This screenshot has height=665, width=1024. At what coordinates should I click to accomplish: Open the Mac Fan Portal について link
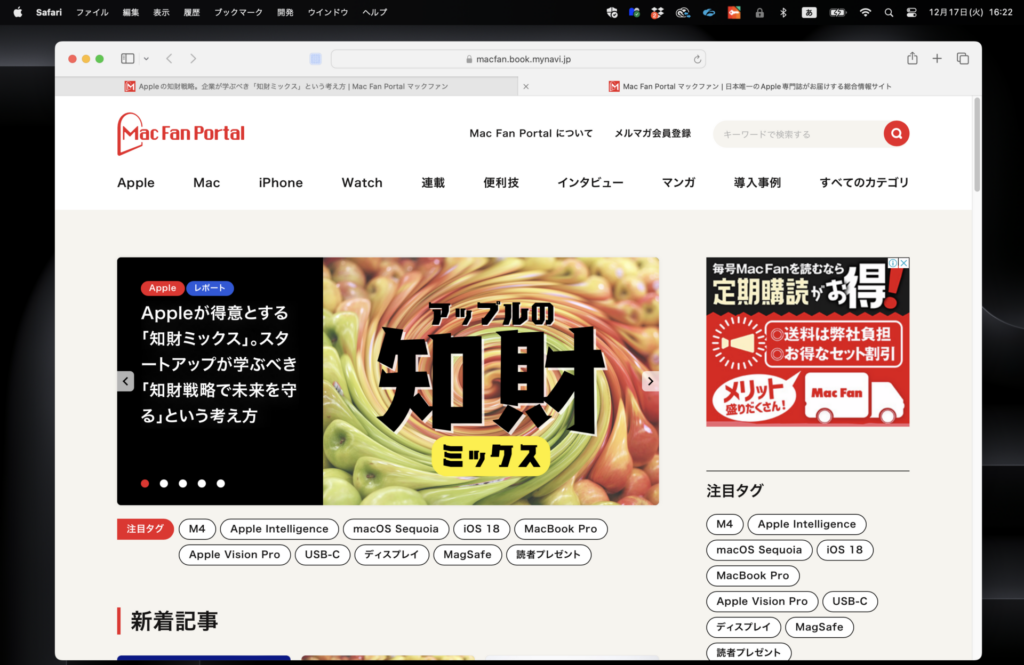pos(531,133)
